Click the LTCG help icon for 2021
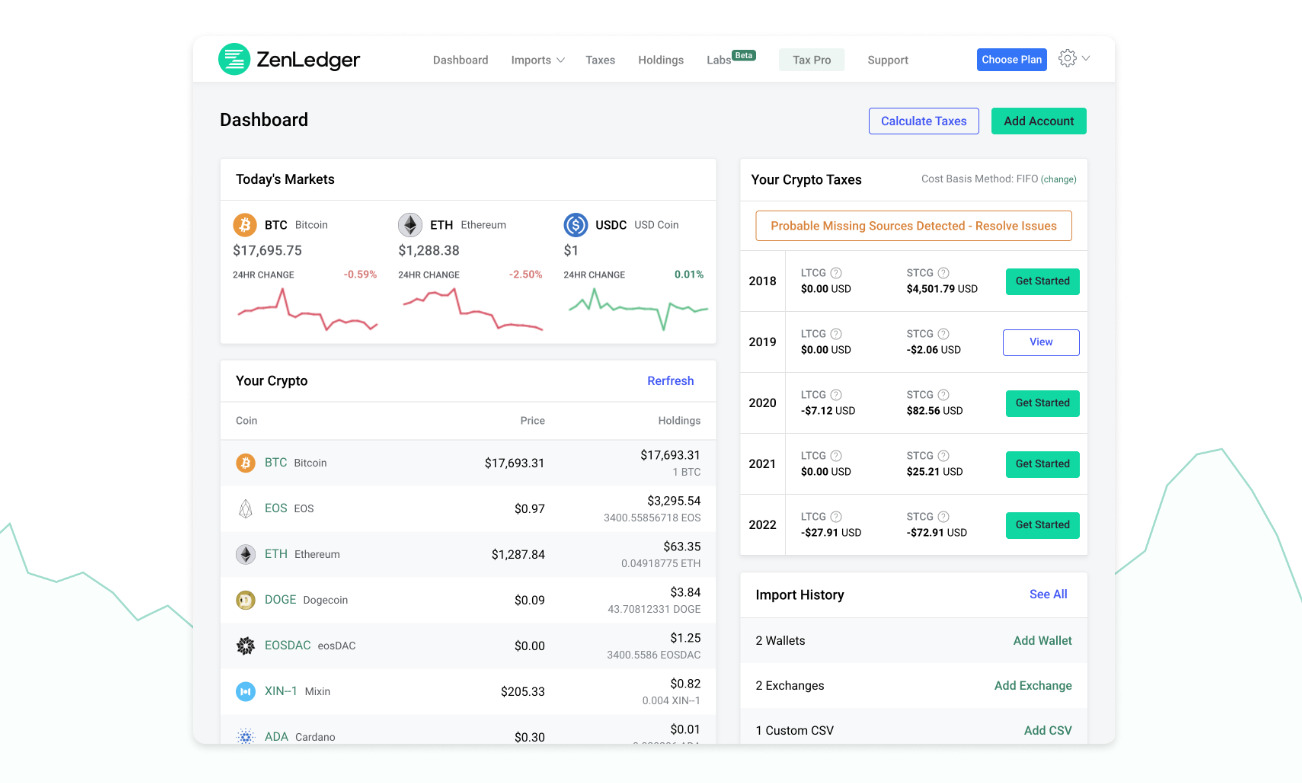 [836, 455]
